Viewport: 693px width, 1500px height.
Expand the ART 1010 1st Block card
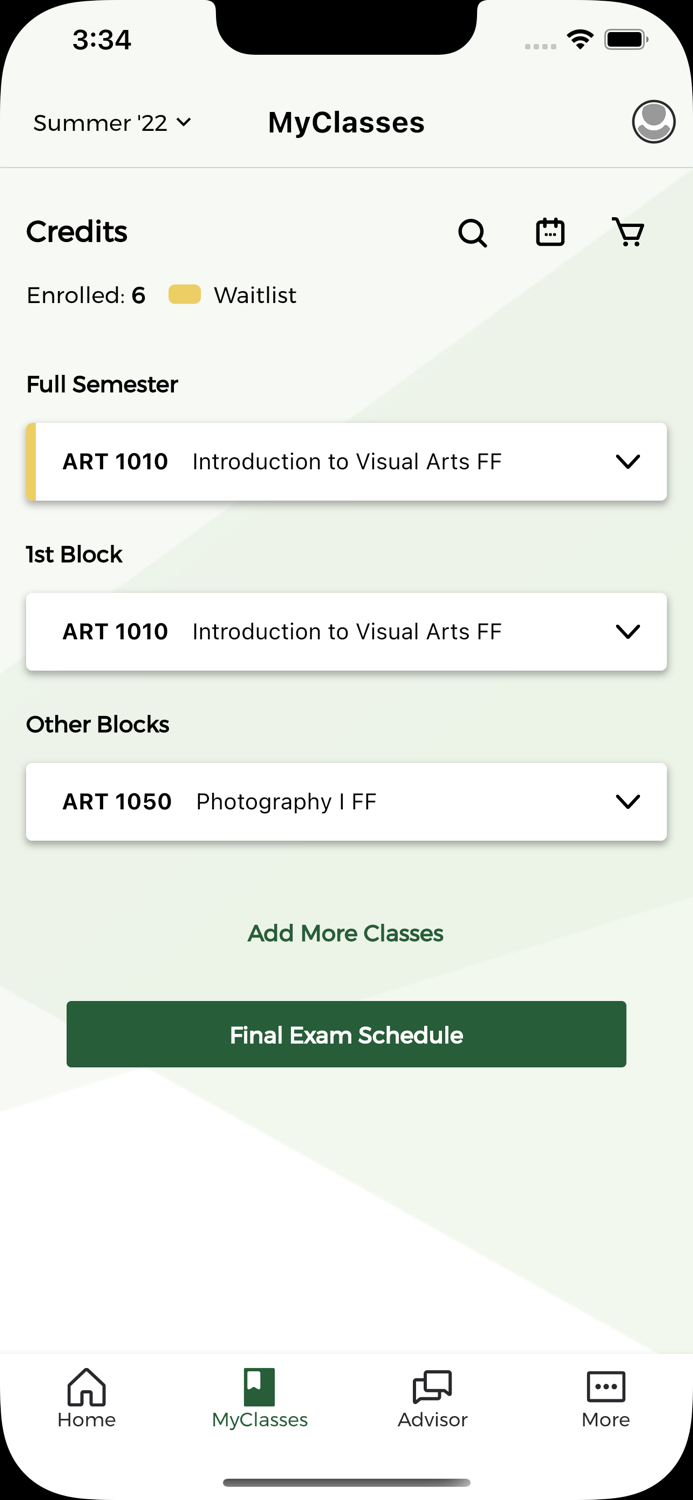coord(628,631)
